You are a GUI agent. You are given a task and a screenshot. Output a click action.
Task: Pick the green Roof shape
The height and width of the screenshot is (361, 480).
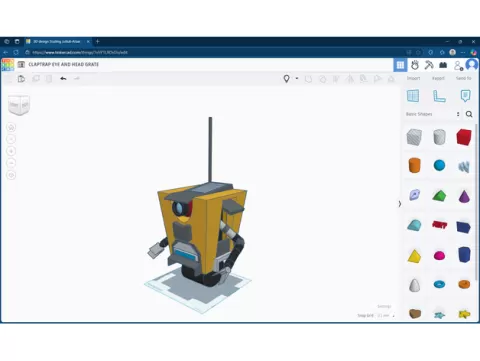click(x=439, y=195)
